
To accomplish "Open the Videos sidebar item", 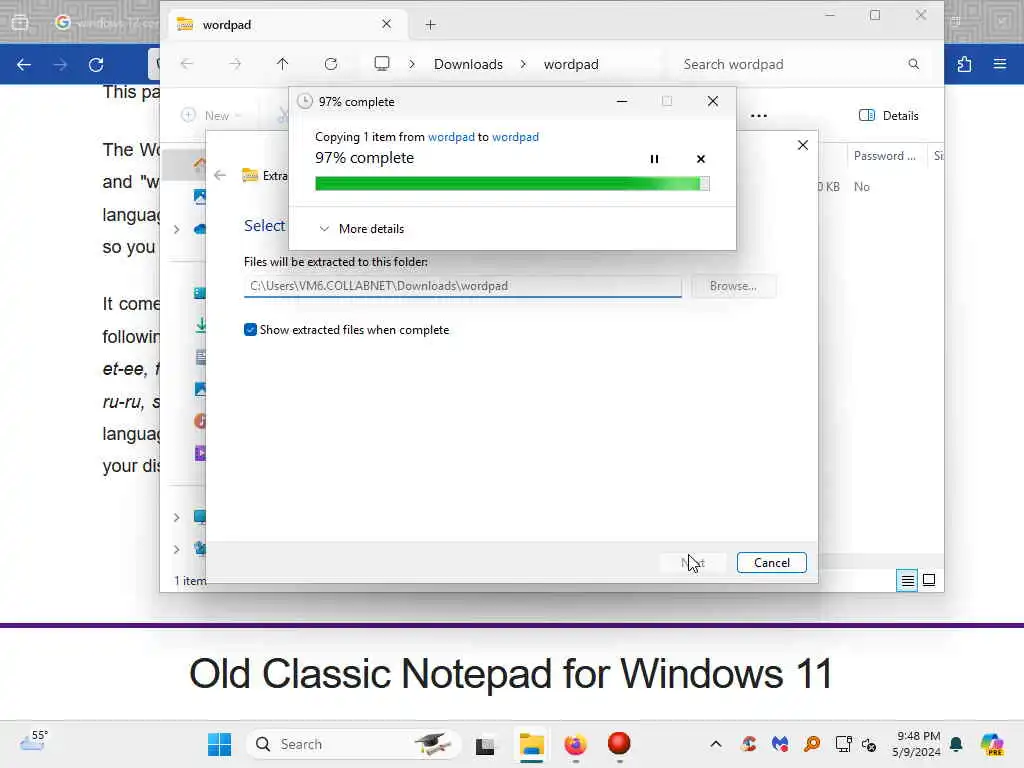I will tap(200, 453).
